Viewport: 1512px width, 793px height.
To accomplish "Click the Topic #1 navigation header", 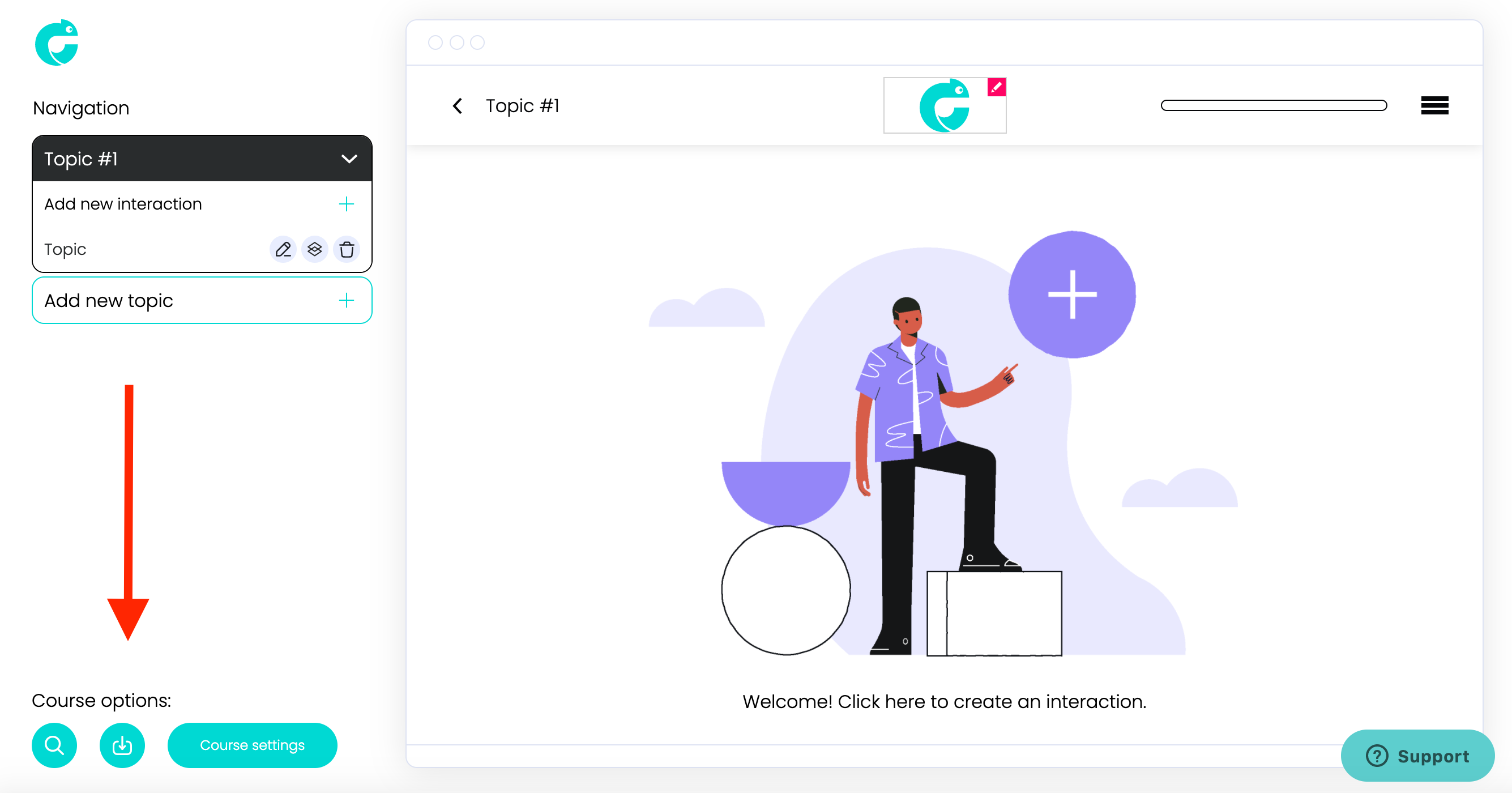I will 202,159.
